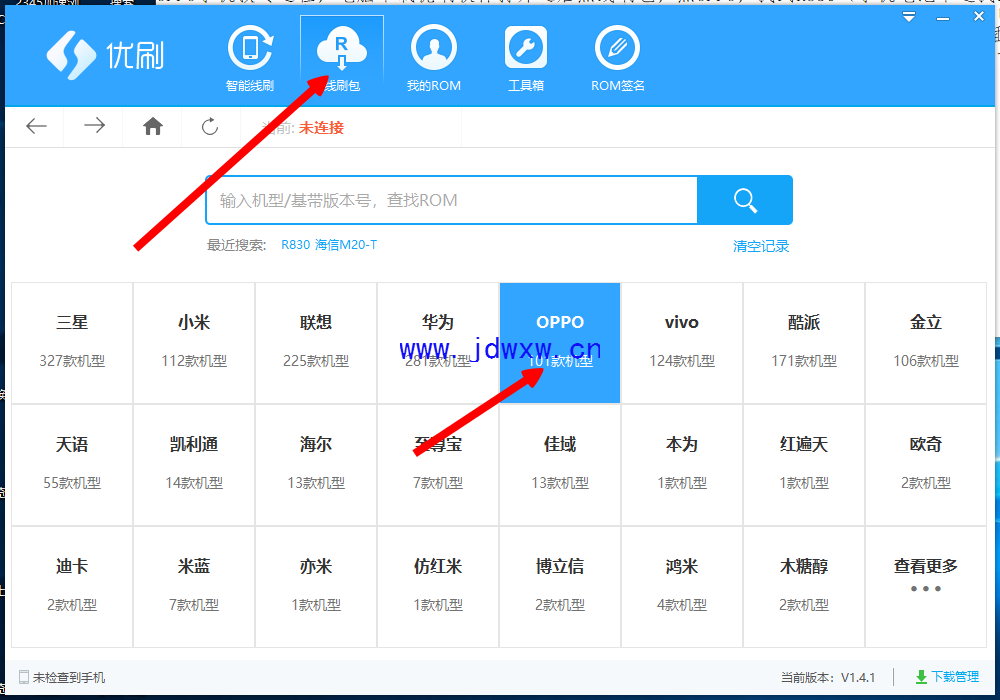Open the 本为 brand tile

coord(682,465)
